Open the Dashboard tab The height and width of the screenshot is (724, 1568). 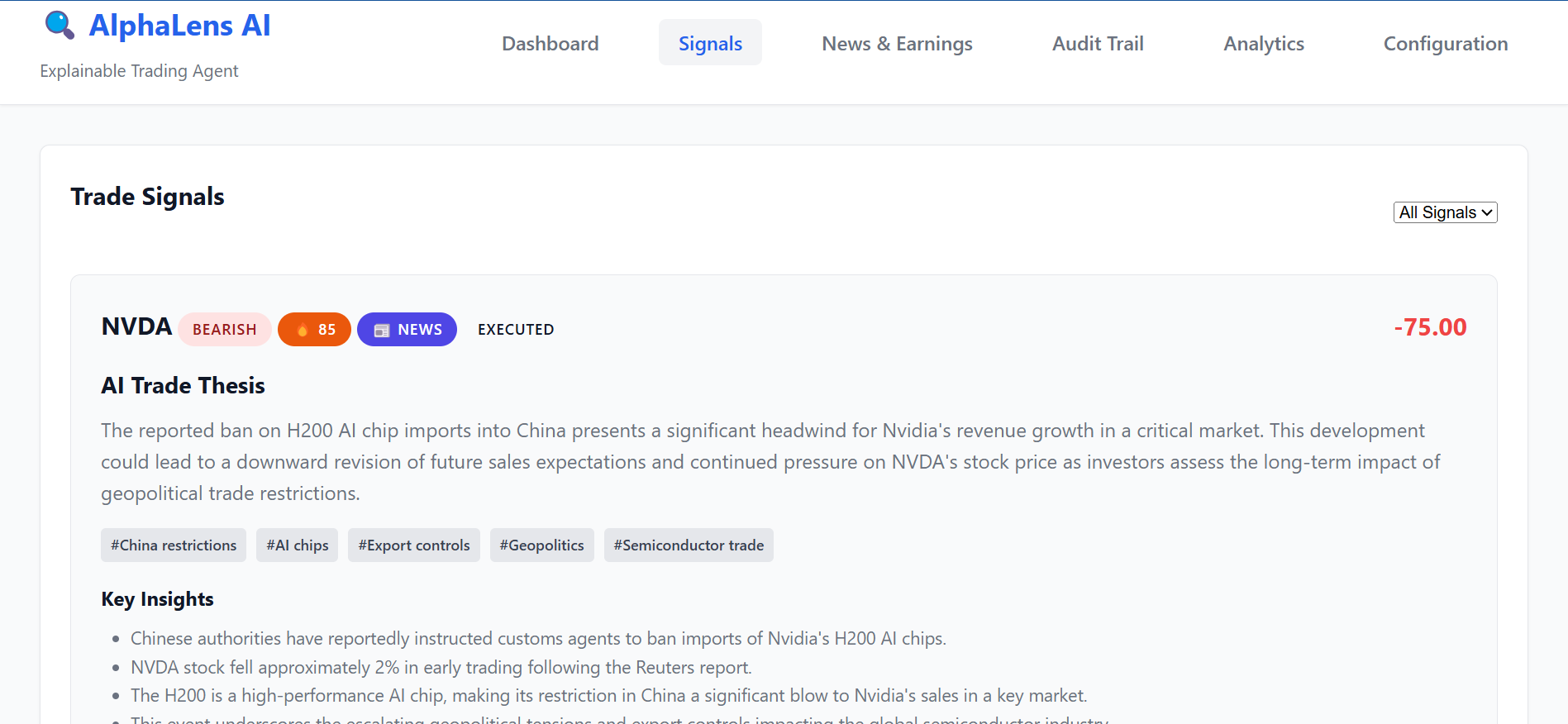coord(550,43)
